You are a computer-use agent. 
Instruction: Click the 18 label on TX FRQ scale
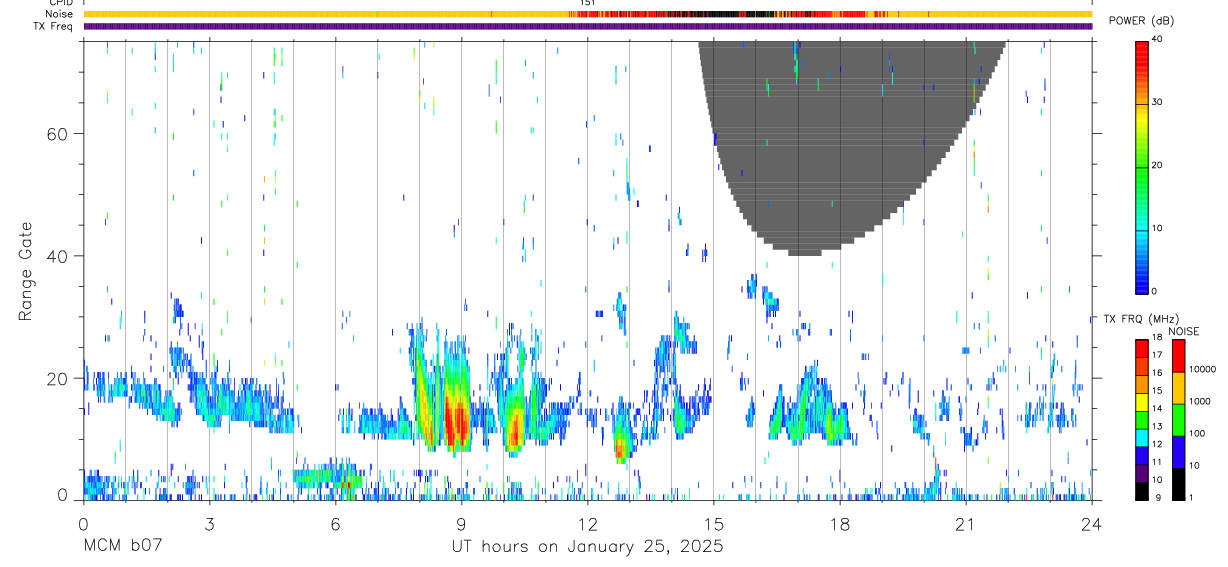(1158, 339)
